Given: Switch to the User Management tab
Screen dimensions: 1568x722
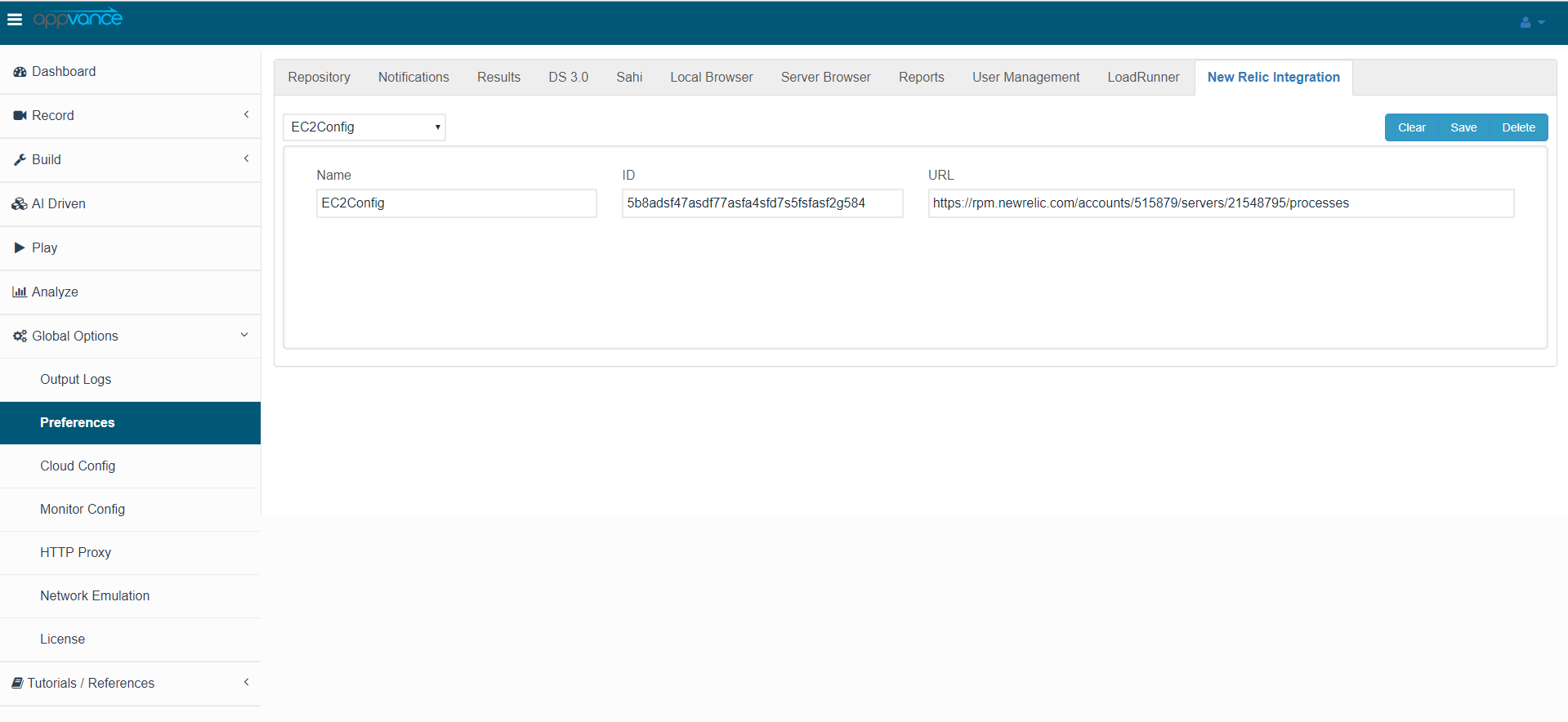Looking at the screenshot, I should click(1025, 78).
